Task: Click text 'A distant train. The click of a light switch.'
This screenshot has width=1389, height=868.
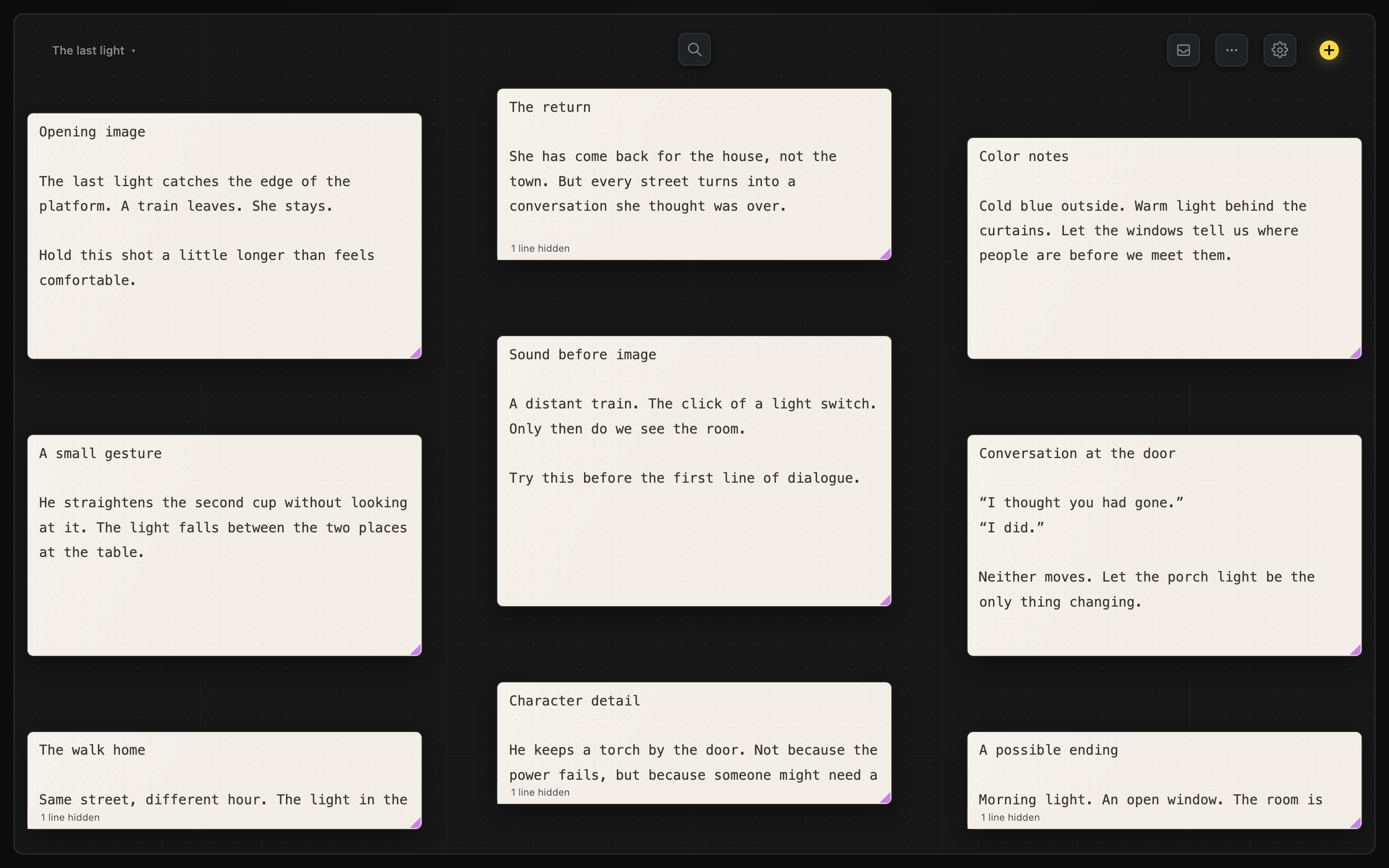Action: coord(693,404)
